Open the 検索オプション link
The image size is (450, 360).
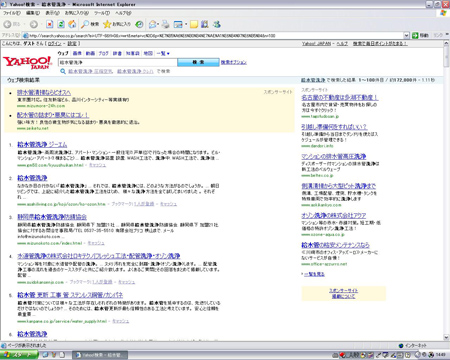tap(234, 62)
